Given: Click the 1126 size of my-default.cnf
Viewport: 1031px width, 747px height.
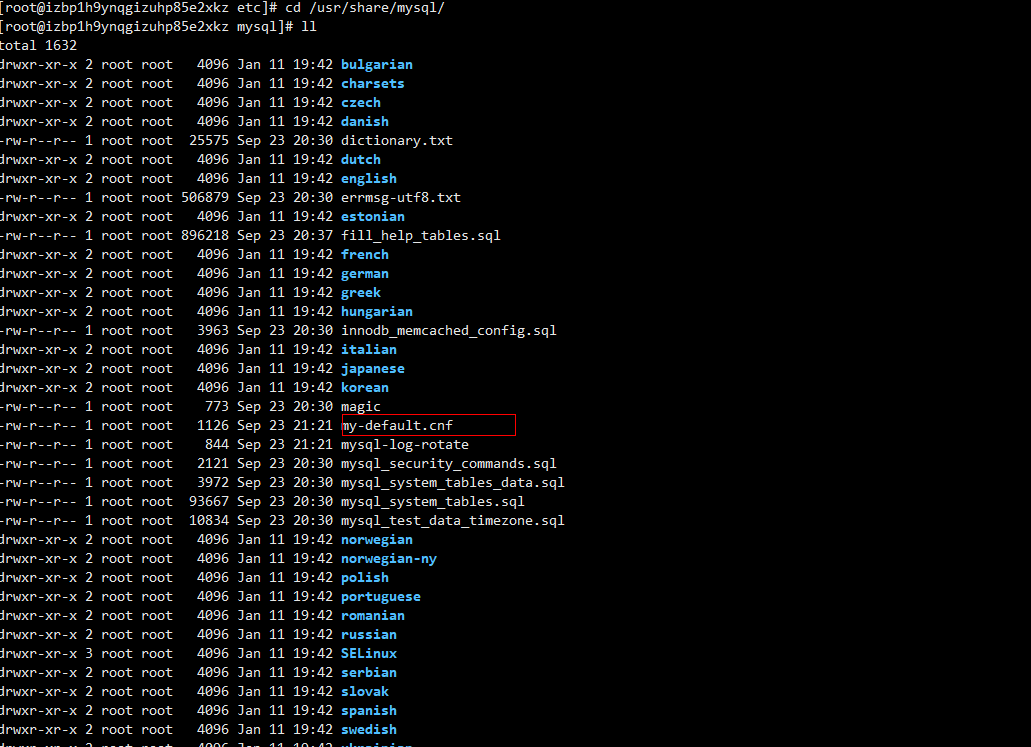Looking at the screenshot, I should pyautogui.click(x=212, y=425).
